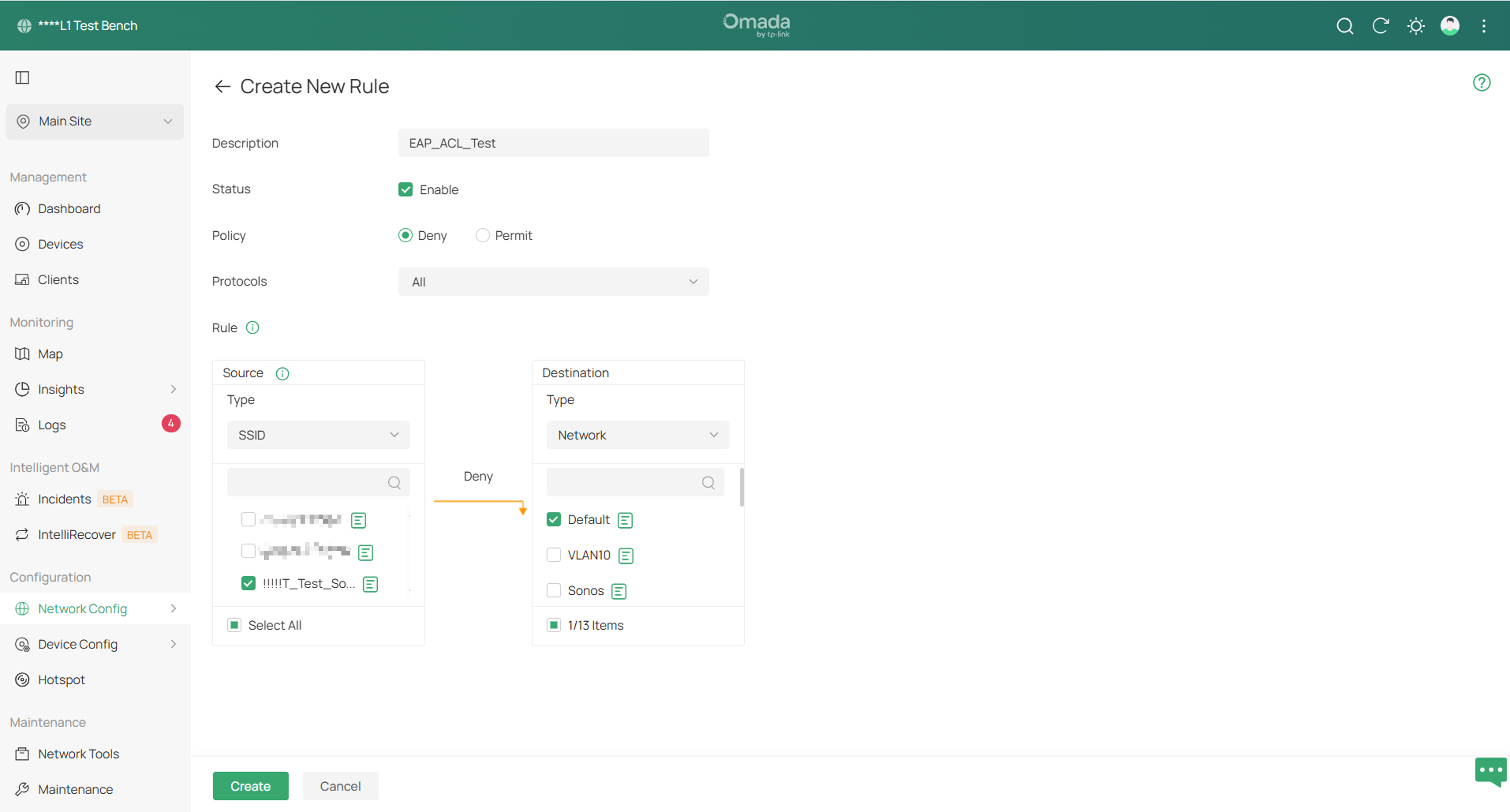This screenshot has width=1510, height=812.
Task: Check the VLAN10 network checkbox
Action: click(553, 554)
